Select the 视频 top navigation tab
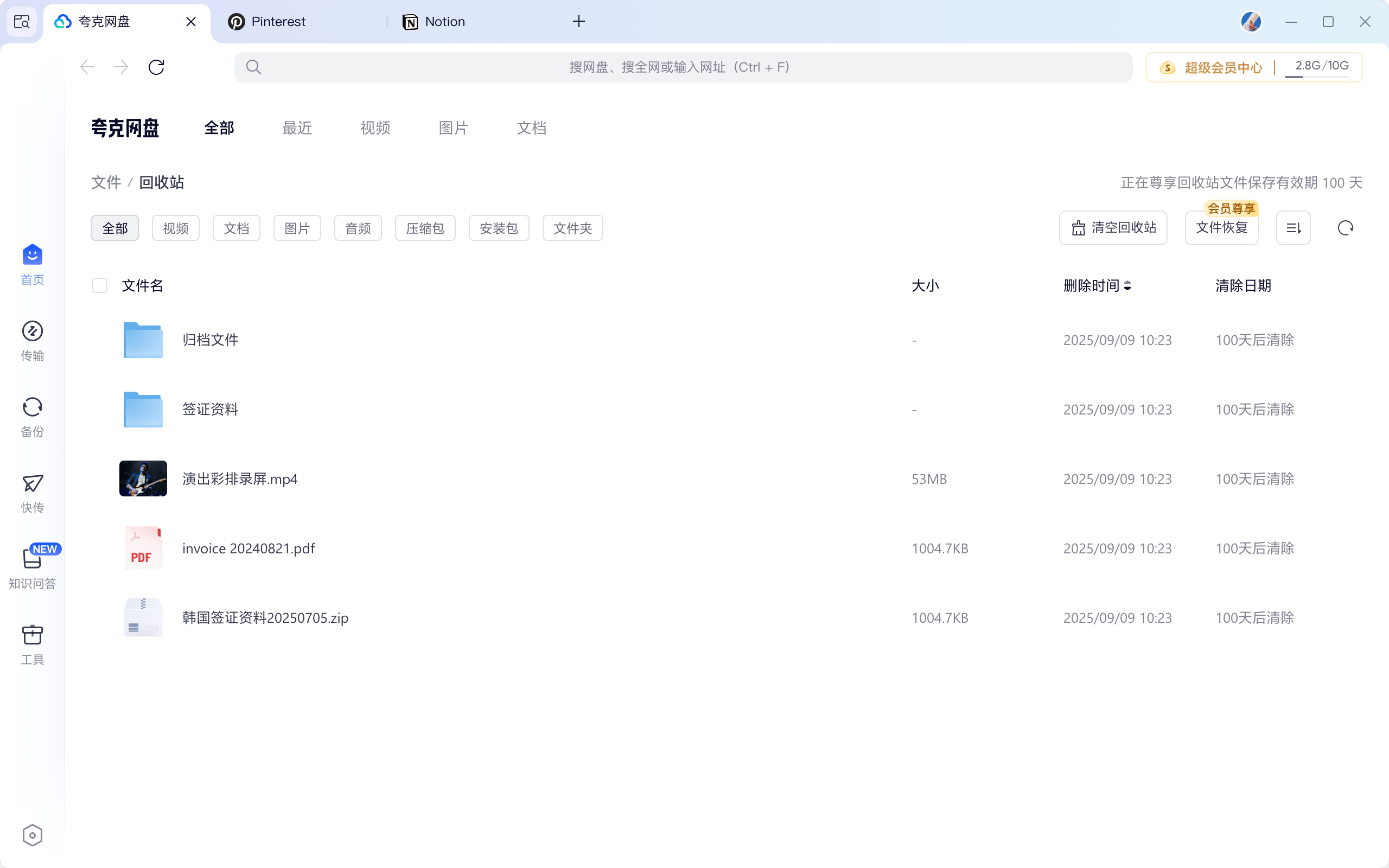Screen dimensions: 1389x868 (375, 127)
